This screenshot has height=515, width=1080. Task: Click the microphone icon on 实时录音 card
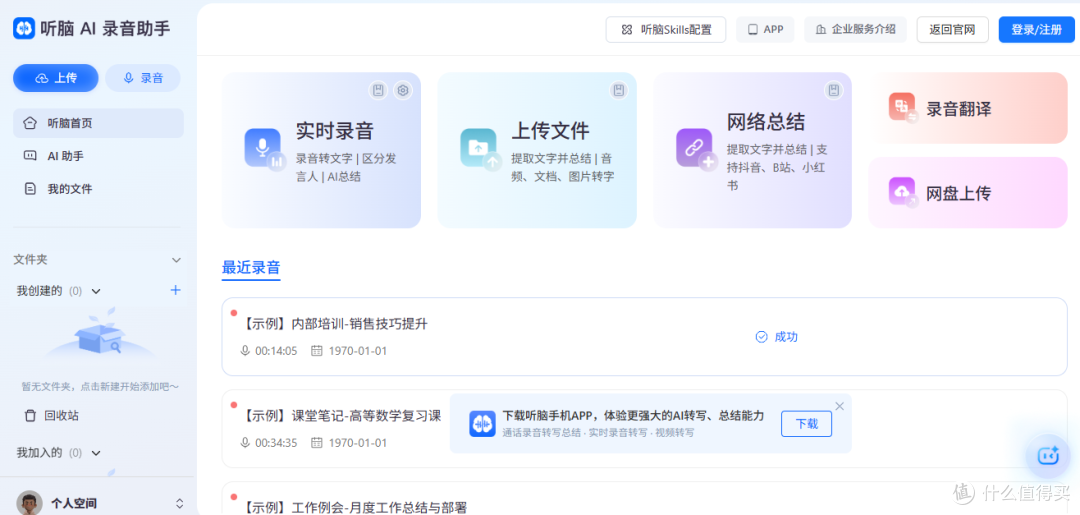[264, 149]
